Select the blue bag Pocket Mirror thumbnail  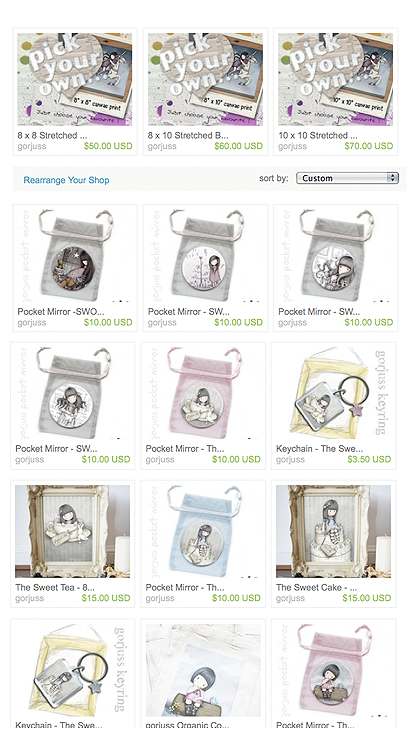click(x=203, y=531)
